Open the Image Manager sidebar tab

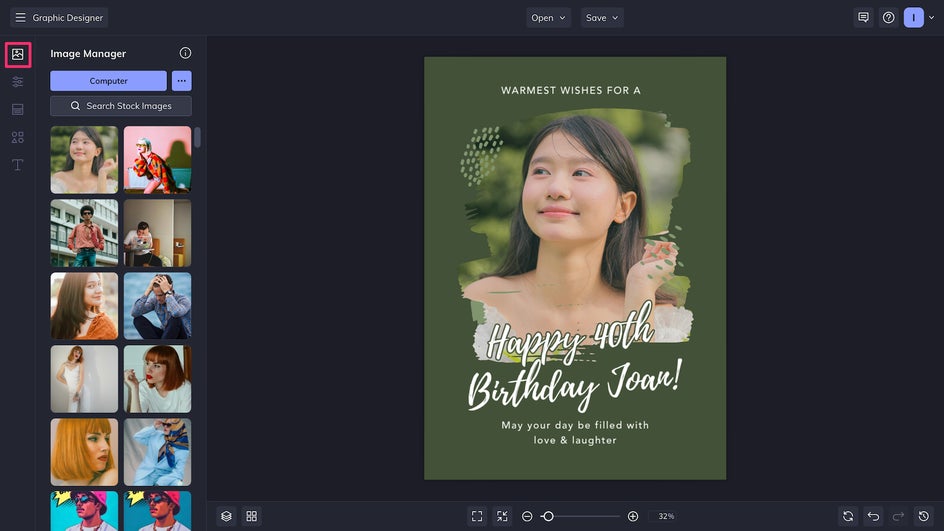17,54
